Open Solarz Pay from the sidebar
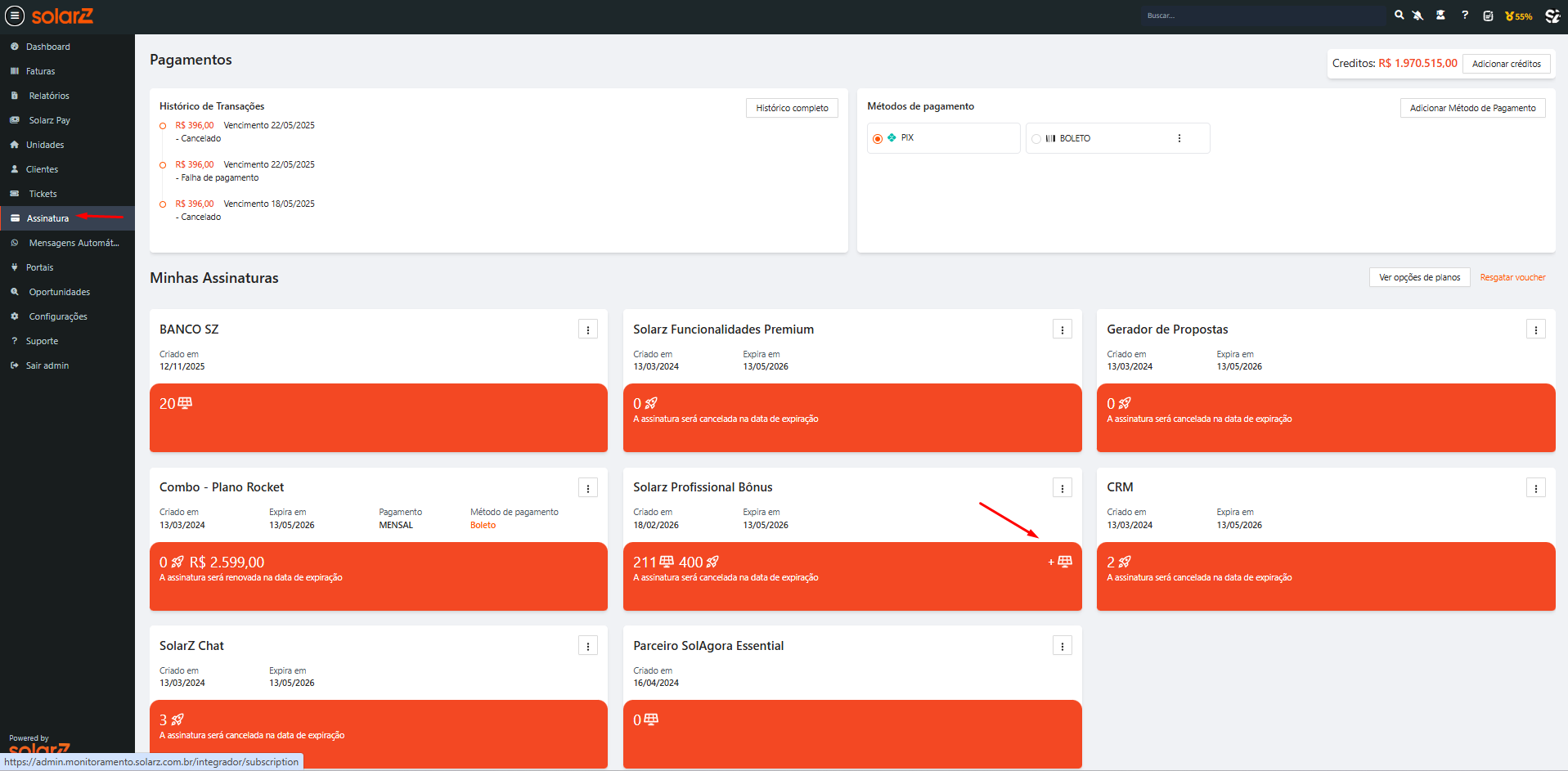Screen dimensions: 1568x771 point(49,120)
